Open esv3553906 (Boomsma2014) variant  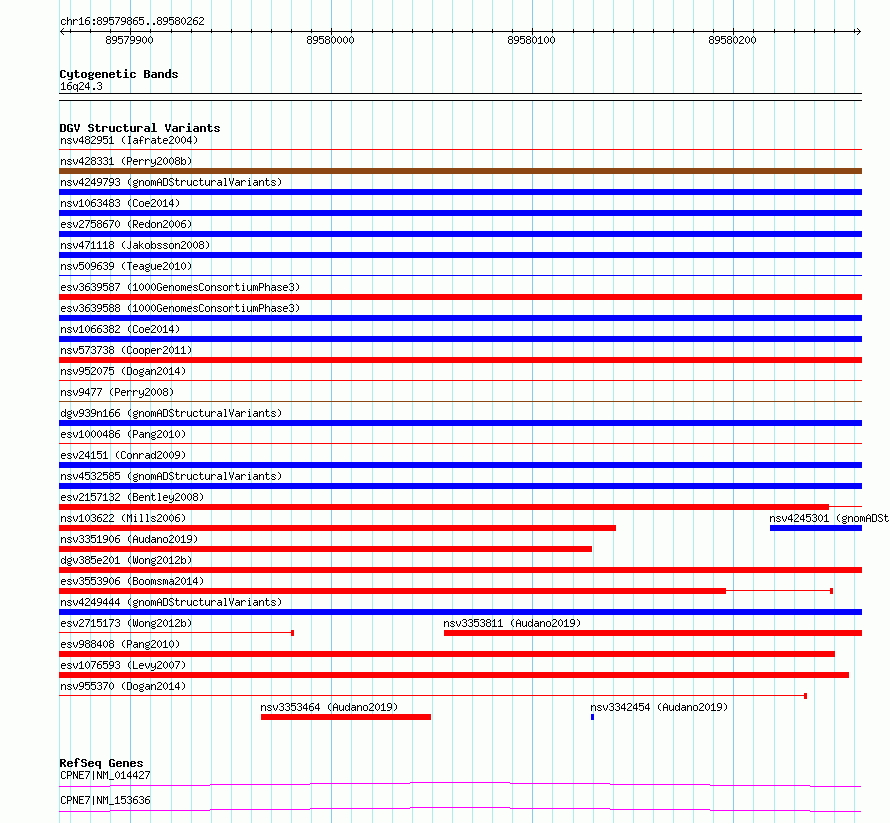(x=132, y=581)
